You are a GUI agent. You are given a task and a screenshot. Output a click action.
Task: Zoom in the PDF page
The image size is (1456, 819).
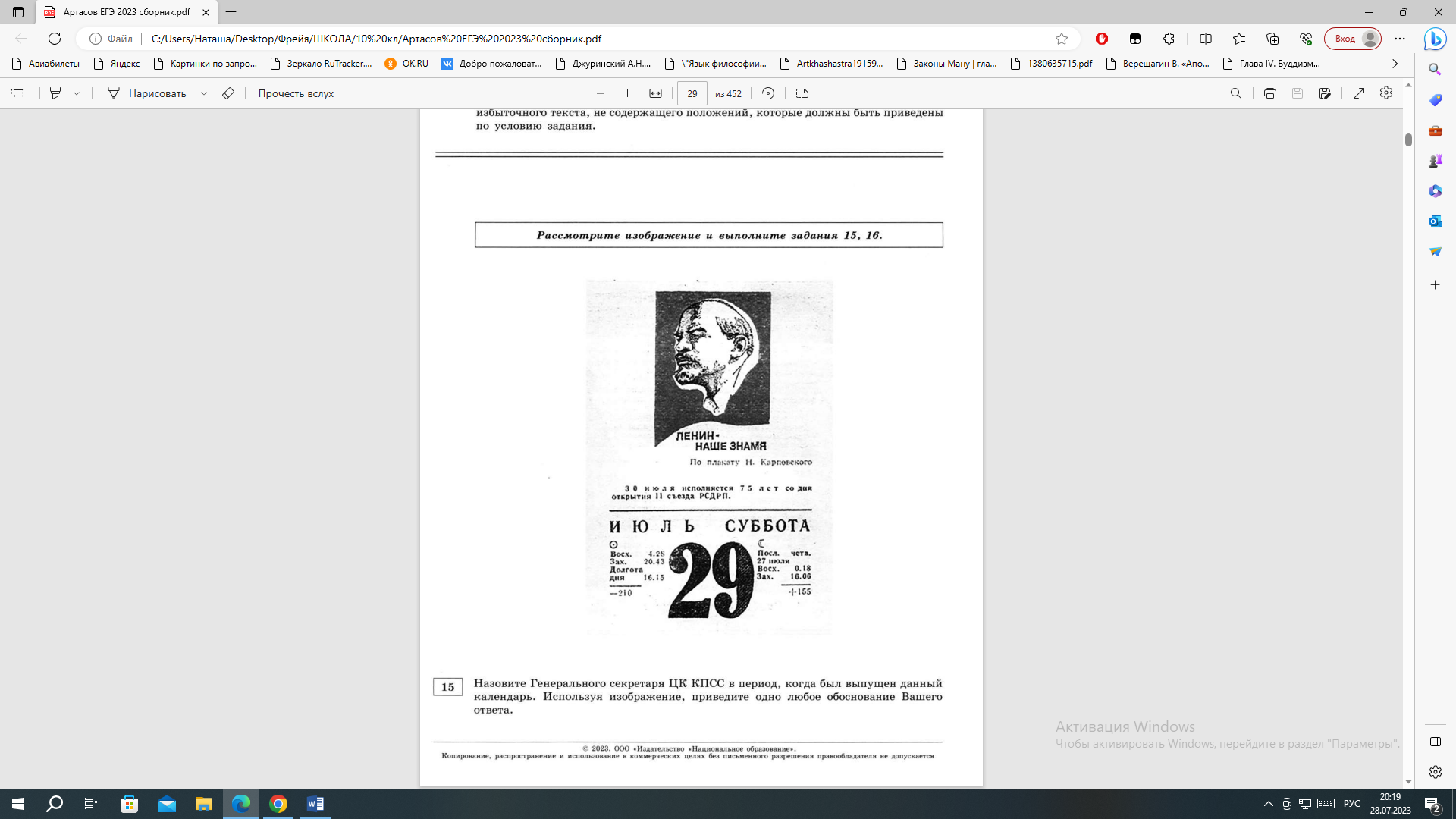click(x=627, y=93)
